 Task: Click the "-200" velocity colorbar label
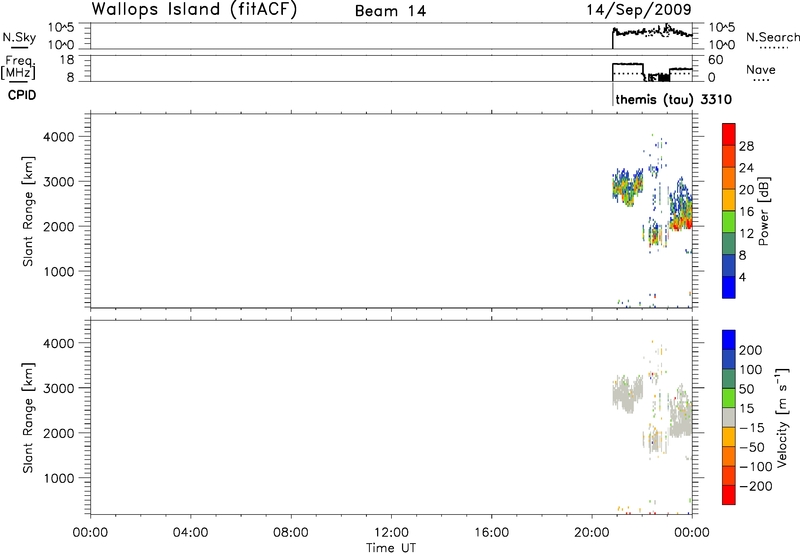click(756, 486)
